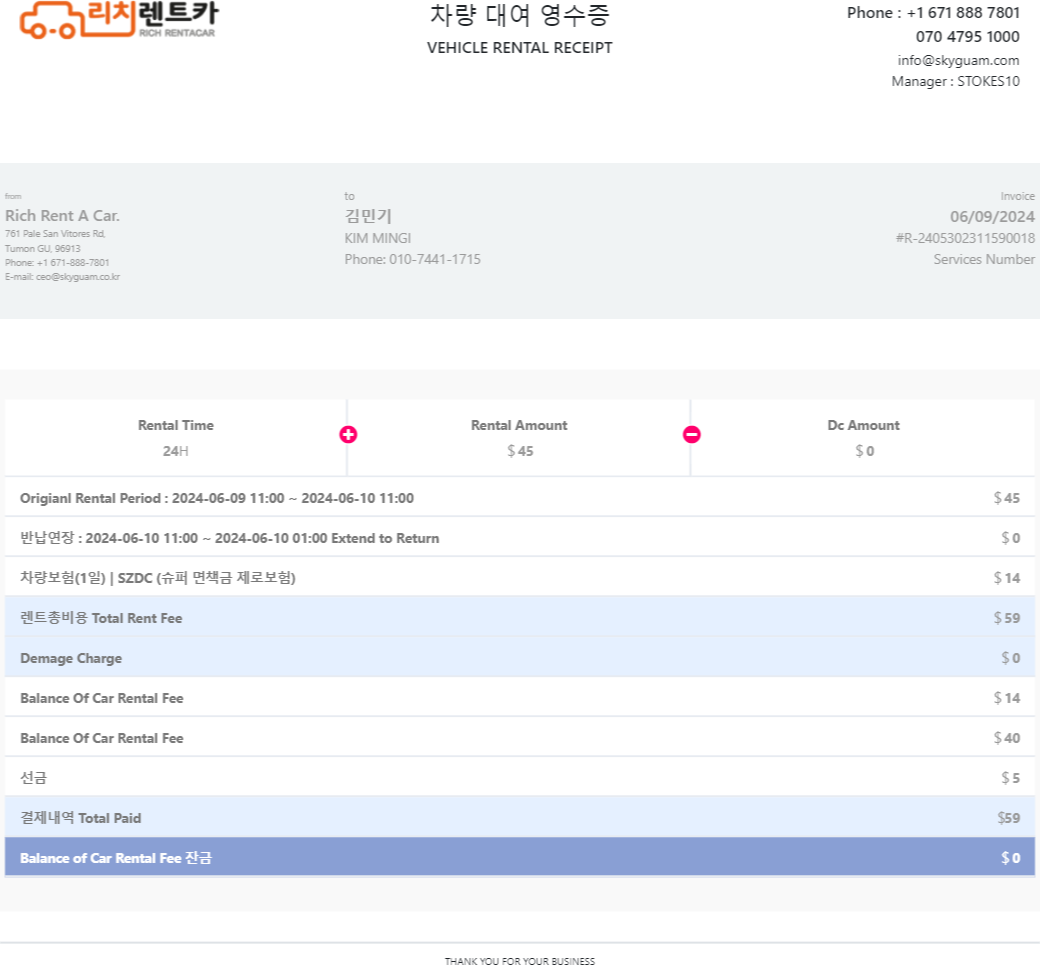This screenshot has width=1040, height=969.
Task: Click the phone number 070 4795 1000
Action: click(x=968, y=36)
